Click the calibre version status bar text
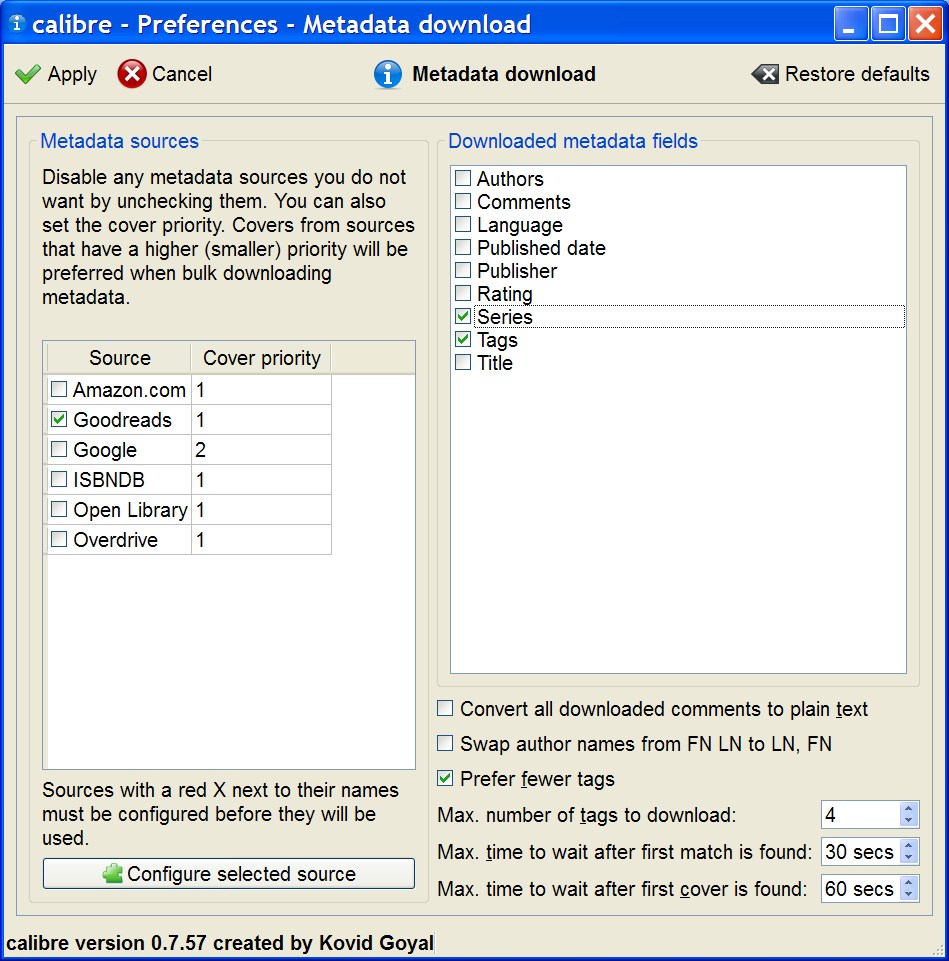 click(220, 942)
